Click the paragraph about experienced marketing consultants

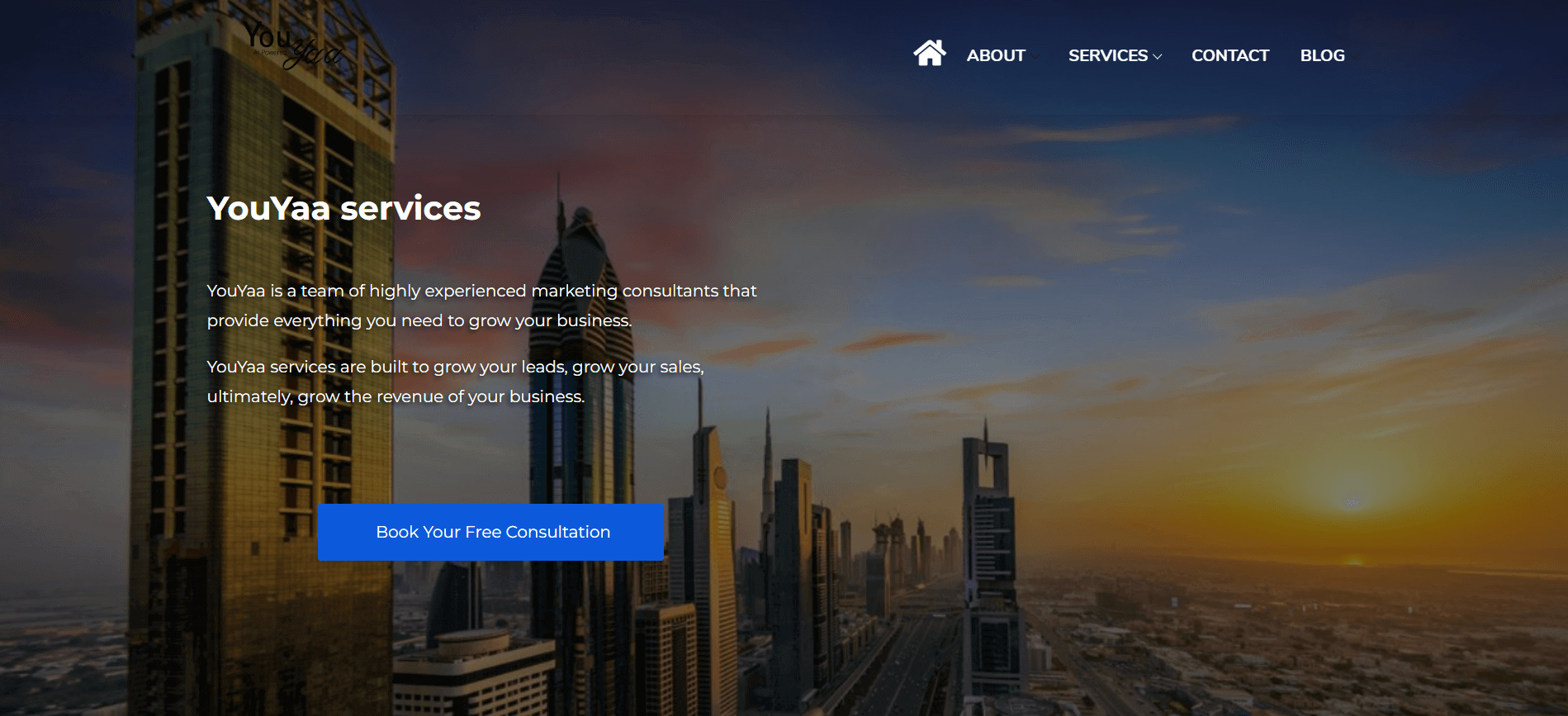click(x=481, y=306)
